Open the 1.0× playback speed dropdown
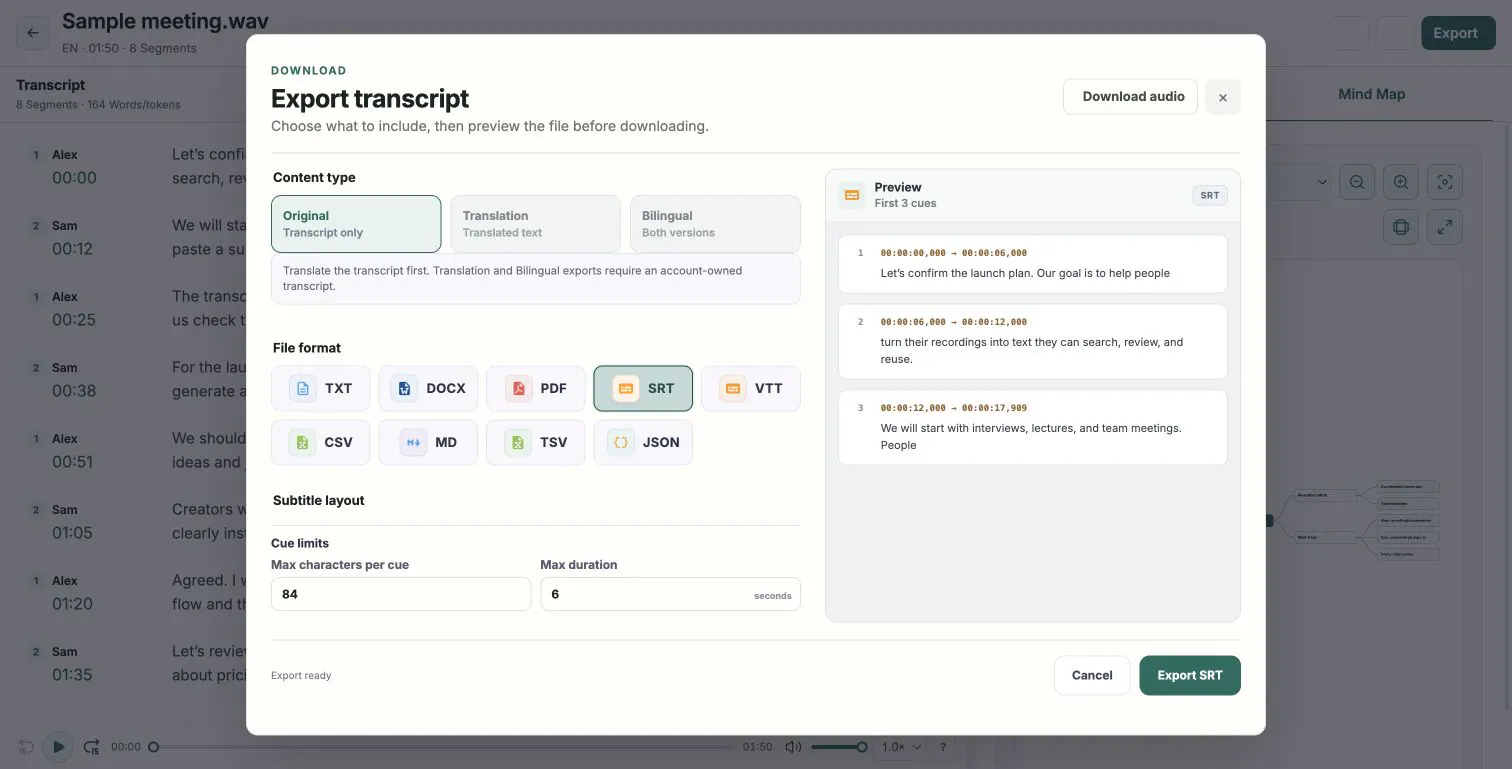This screenshot has width=1512, height=769. click(x=901, y=747)
